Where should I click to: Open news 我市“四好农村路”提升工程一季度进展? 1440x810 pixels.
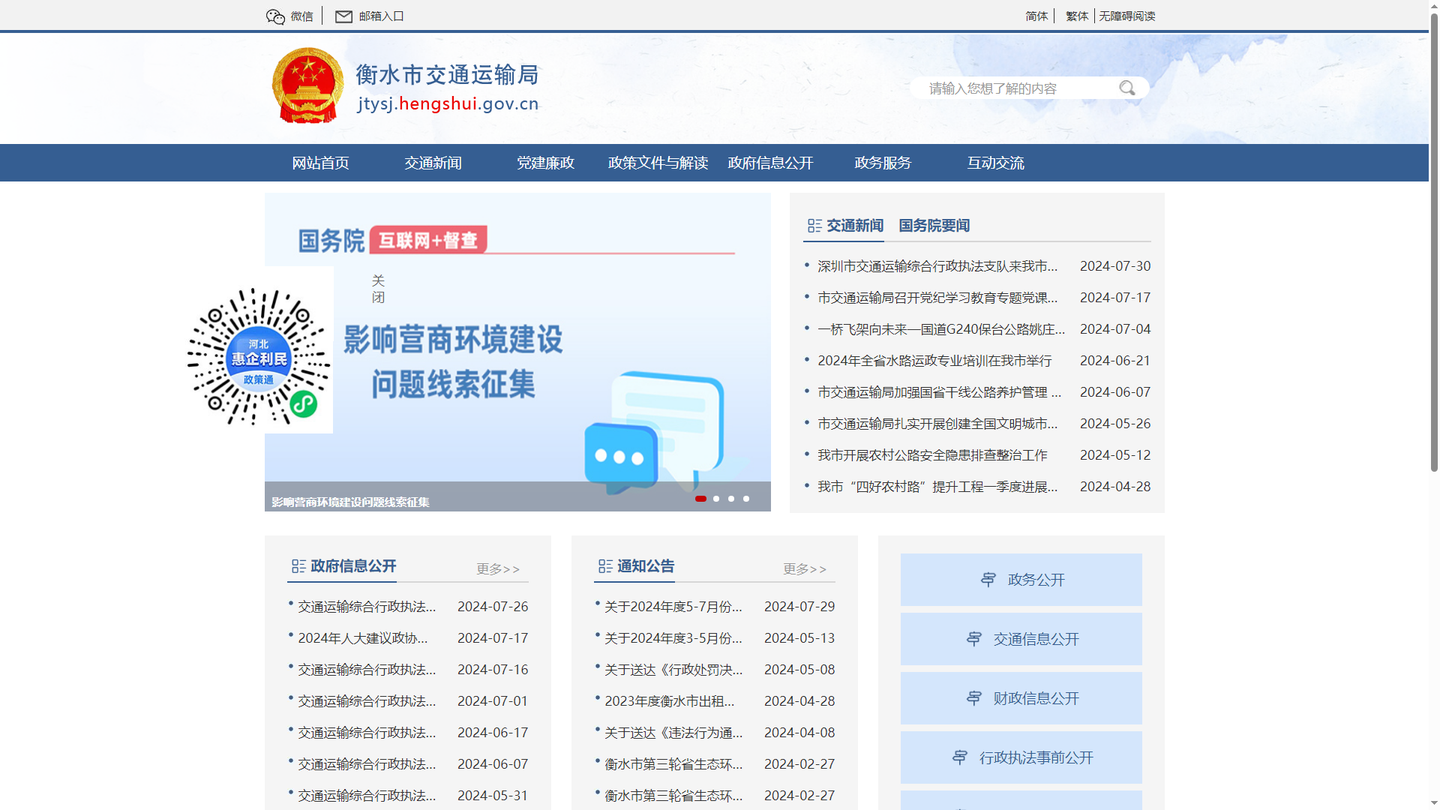[937, 487]
